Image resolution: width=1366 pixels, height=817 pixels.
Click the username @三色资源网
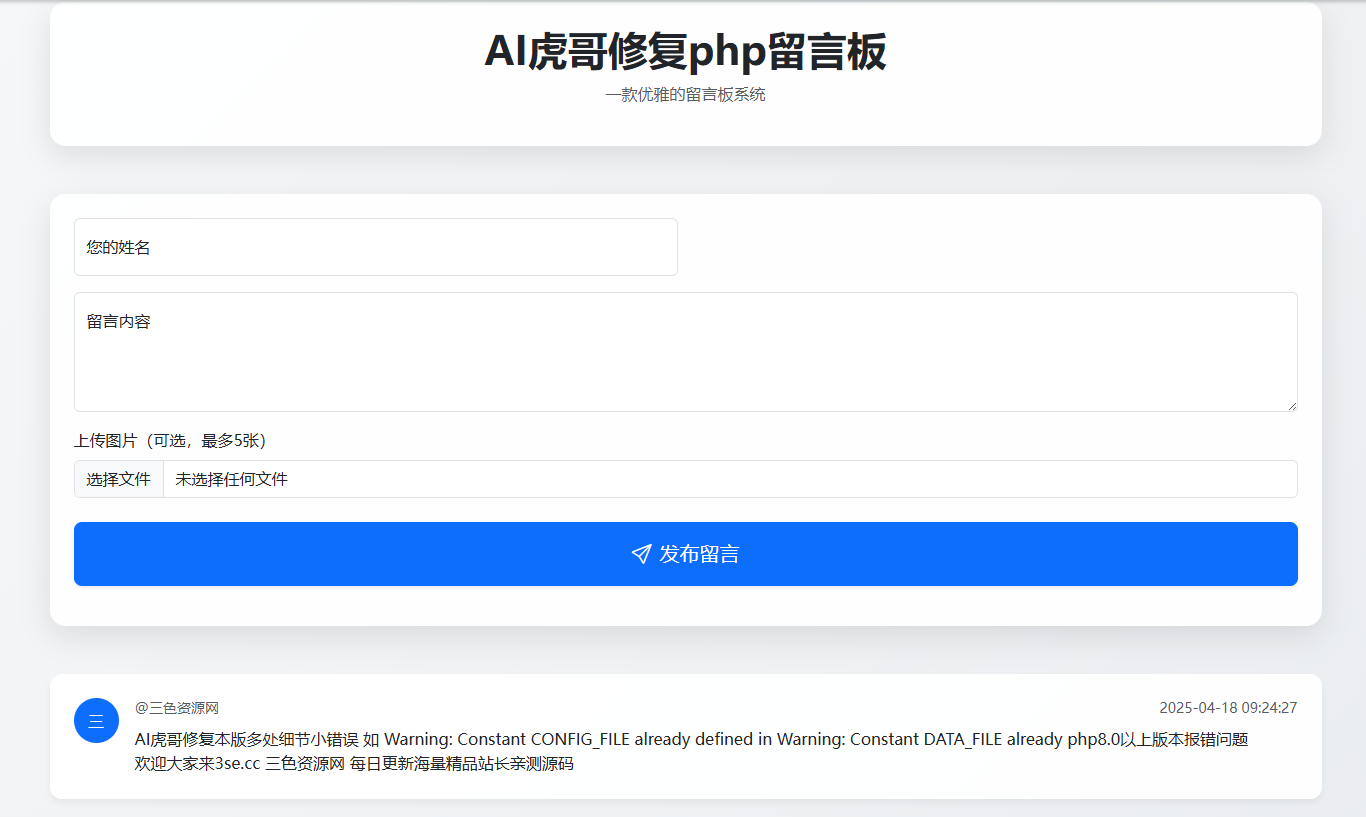coord(177,707)
